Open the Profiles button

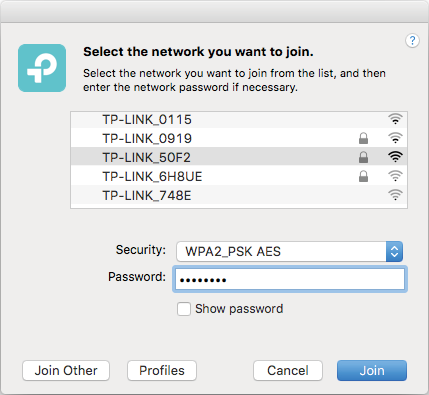[162, 370]
